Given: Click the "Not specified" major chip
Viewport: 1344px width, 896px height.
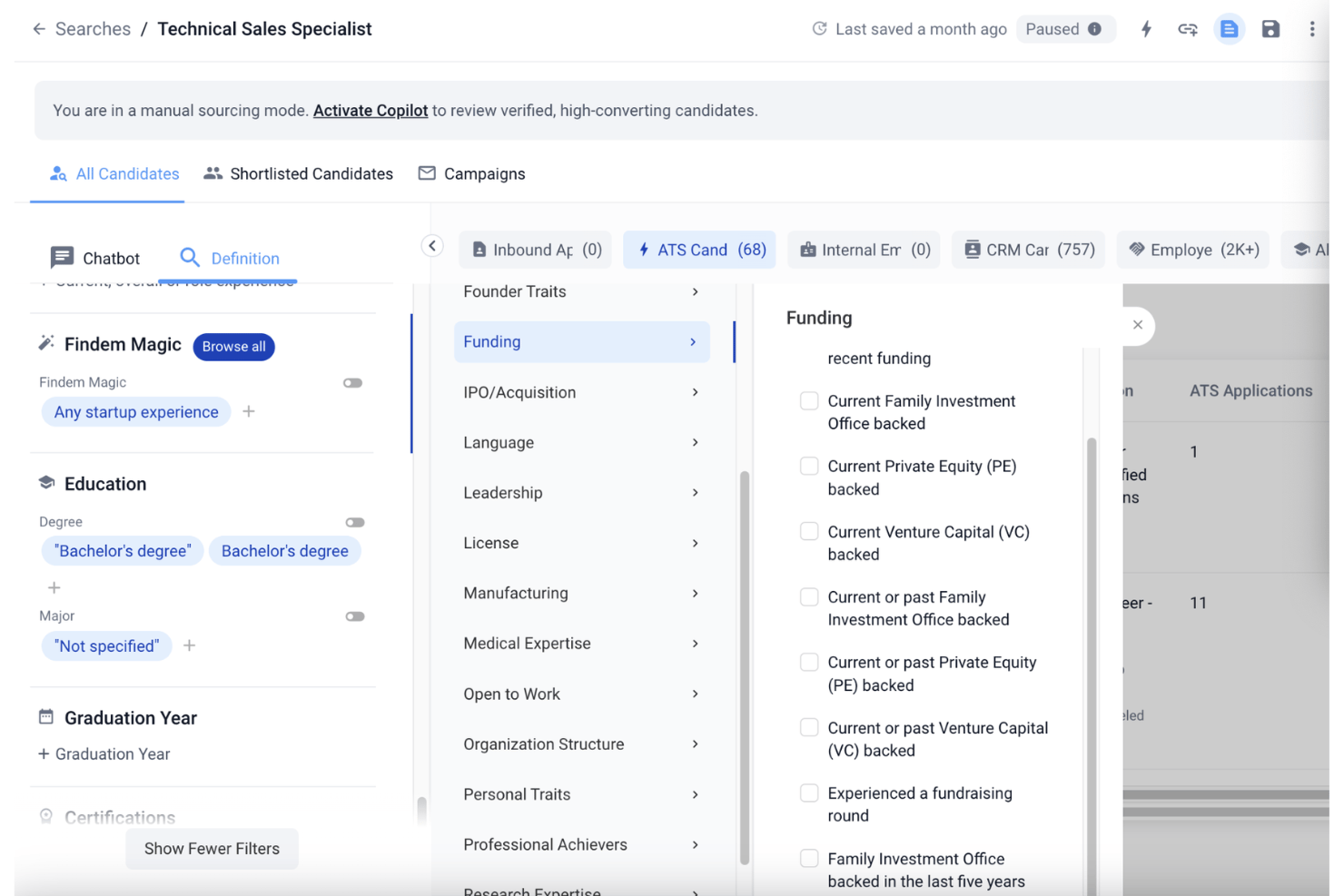Looking at the screenshot, I should point(107,646).
